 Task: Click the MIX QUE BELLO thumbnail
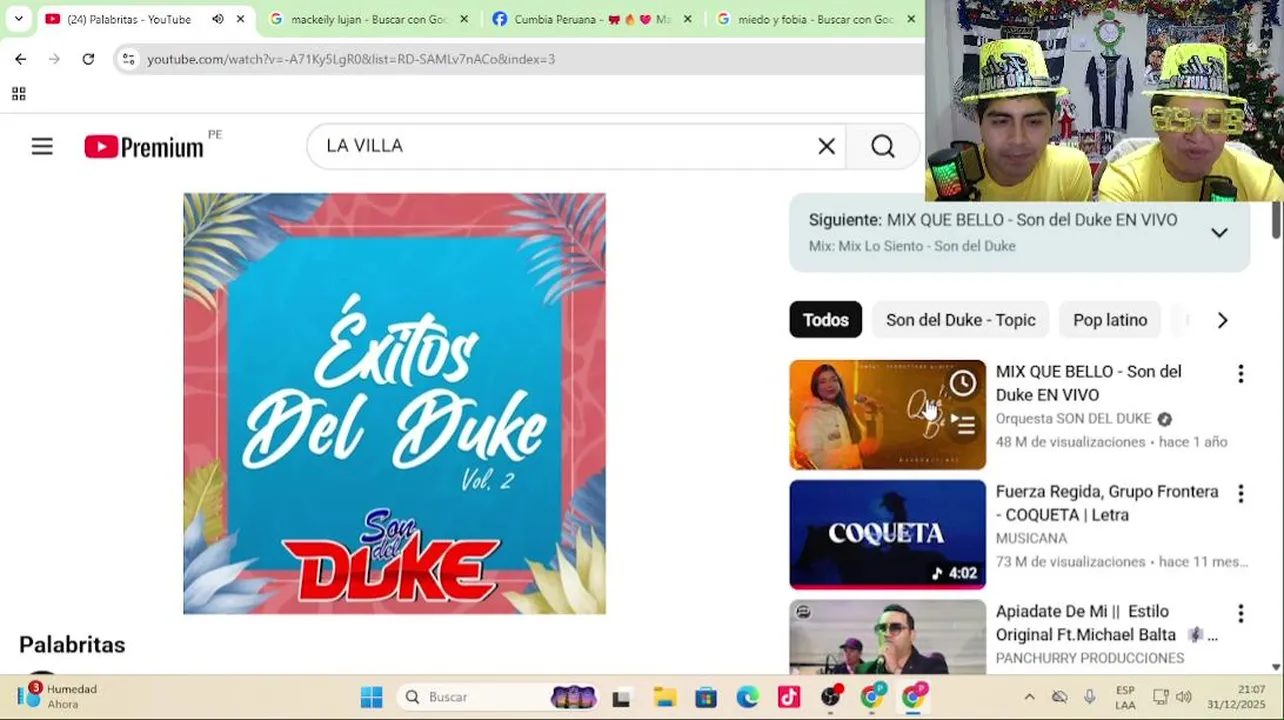(x=887, y=415)
